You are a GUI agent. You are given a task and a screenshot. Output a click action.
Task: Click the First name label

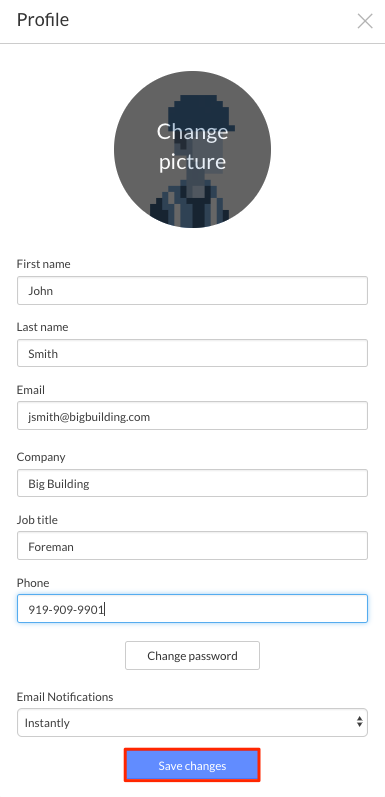(x=44, y=264)
